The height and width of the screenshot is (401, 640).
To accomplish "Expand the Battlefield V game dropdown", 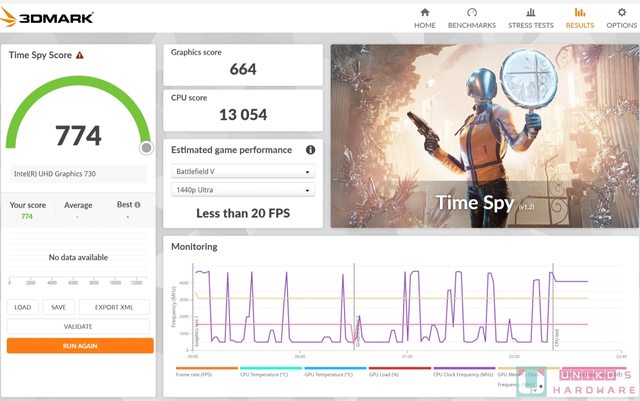I will point(242,171).
